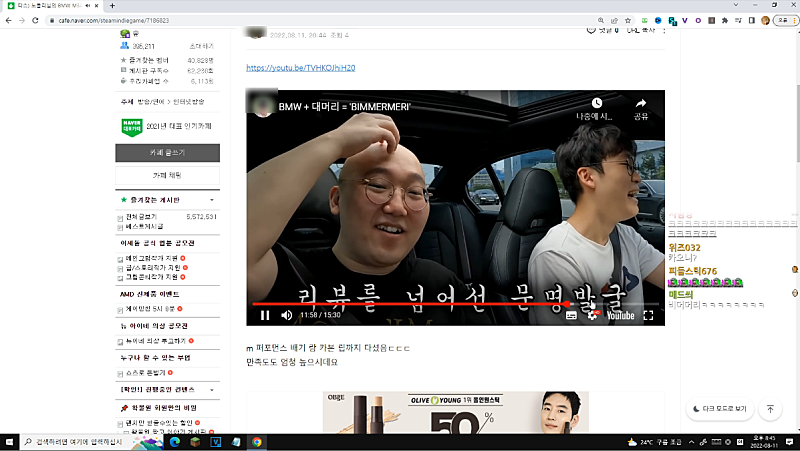The width and height of the screenshot is (800, 451).
Task: Click the 초대하기 invite link
Action: click(x=202, y=46)
